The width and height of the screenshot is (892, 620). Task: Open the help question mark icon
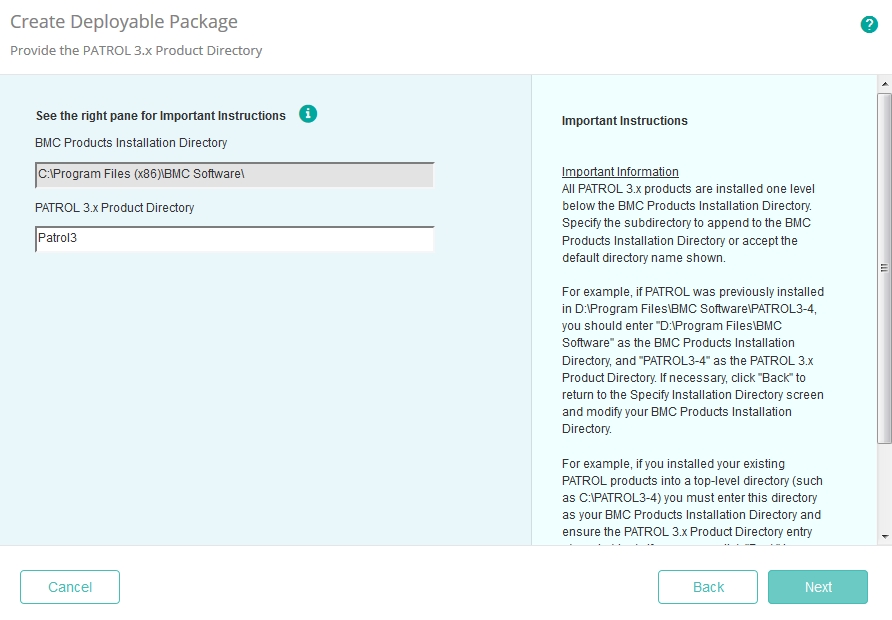(869, 24)
